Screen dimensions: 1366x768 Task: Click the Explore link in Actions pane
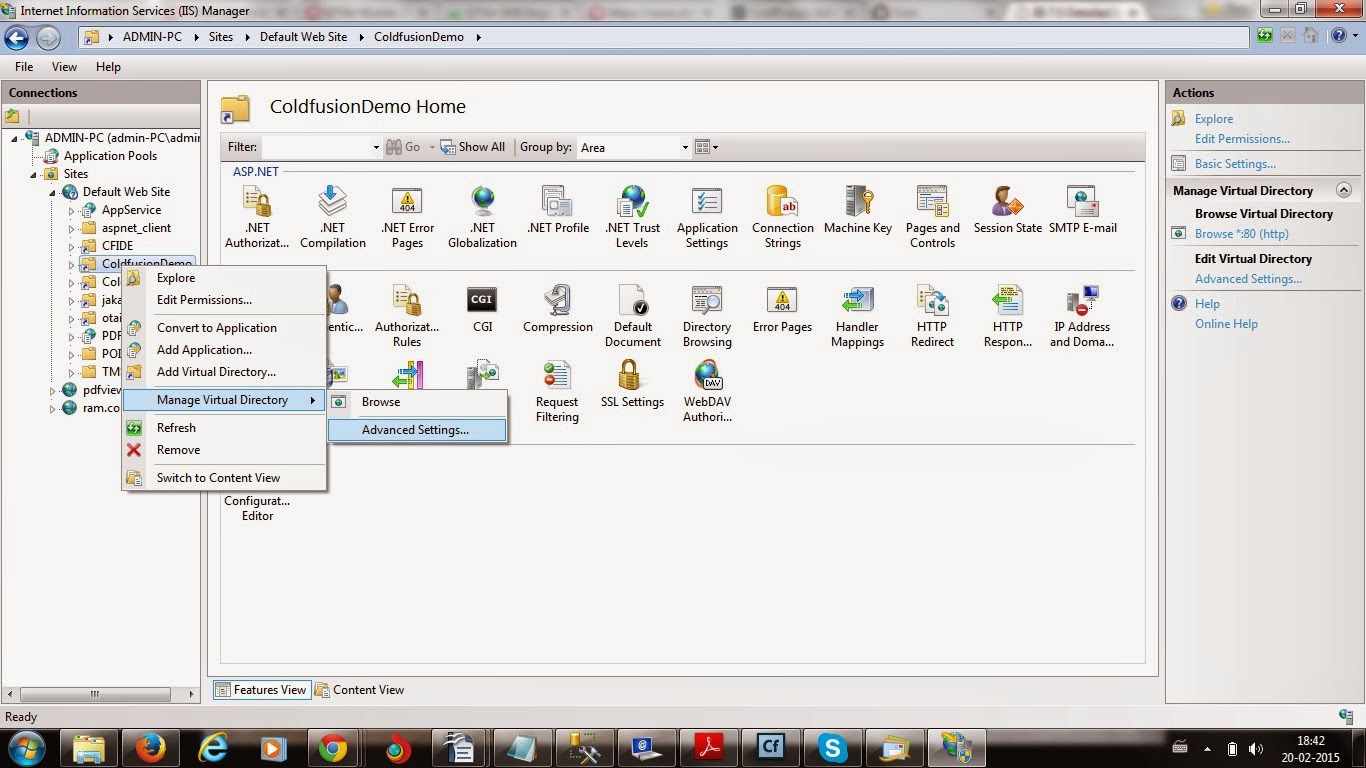click(x=1214, y=119)
